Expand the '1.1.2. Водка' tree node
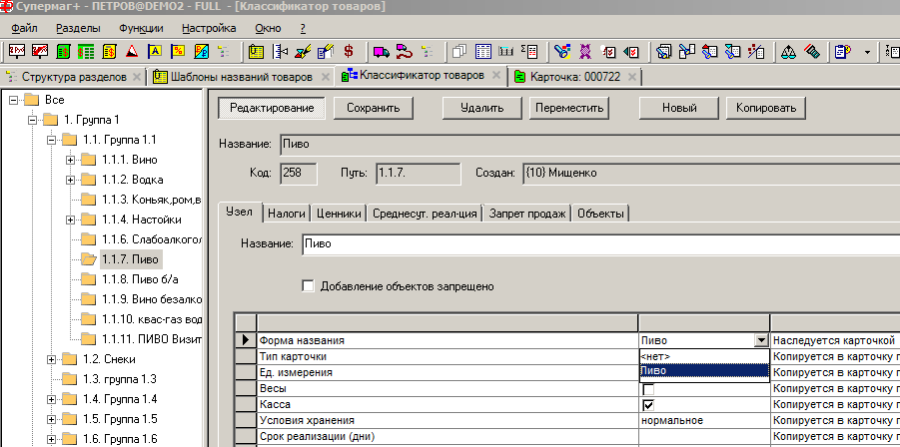Viewport: 900px width, 447px height. 71,180
